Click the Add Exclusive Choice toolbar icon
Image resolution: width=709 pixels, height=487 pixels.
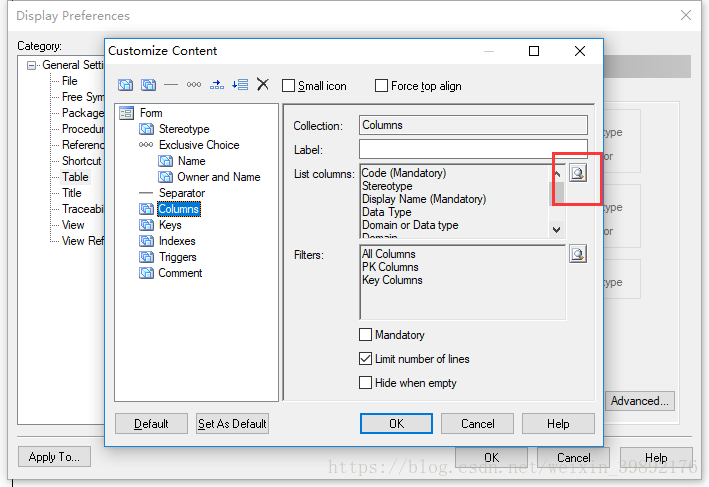pos(194,85)
